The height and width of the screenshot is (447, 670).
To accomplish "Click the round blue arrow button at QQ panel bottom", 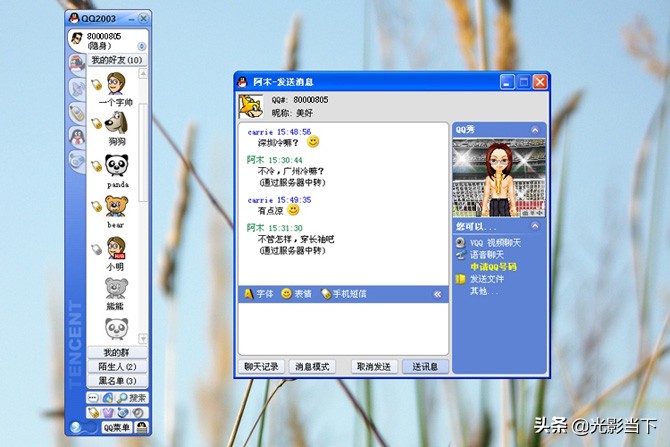I will pos(76,427).
